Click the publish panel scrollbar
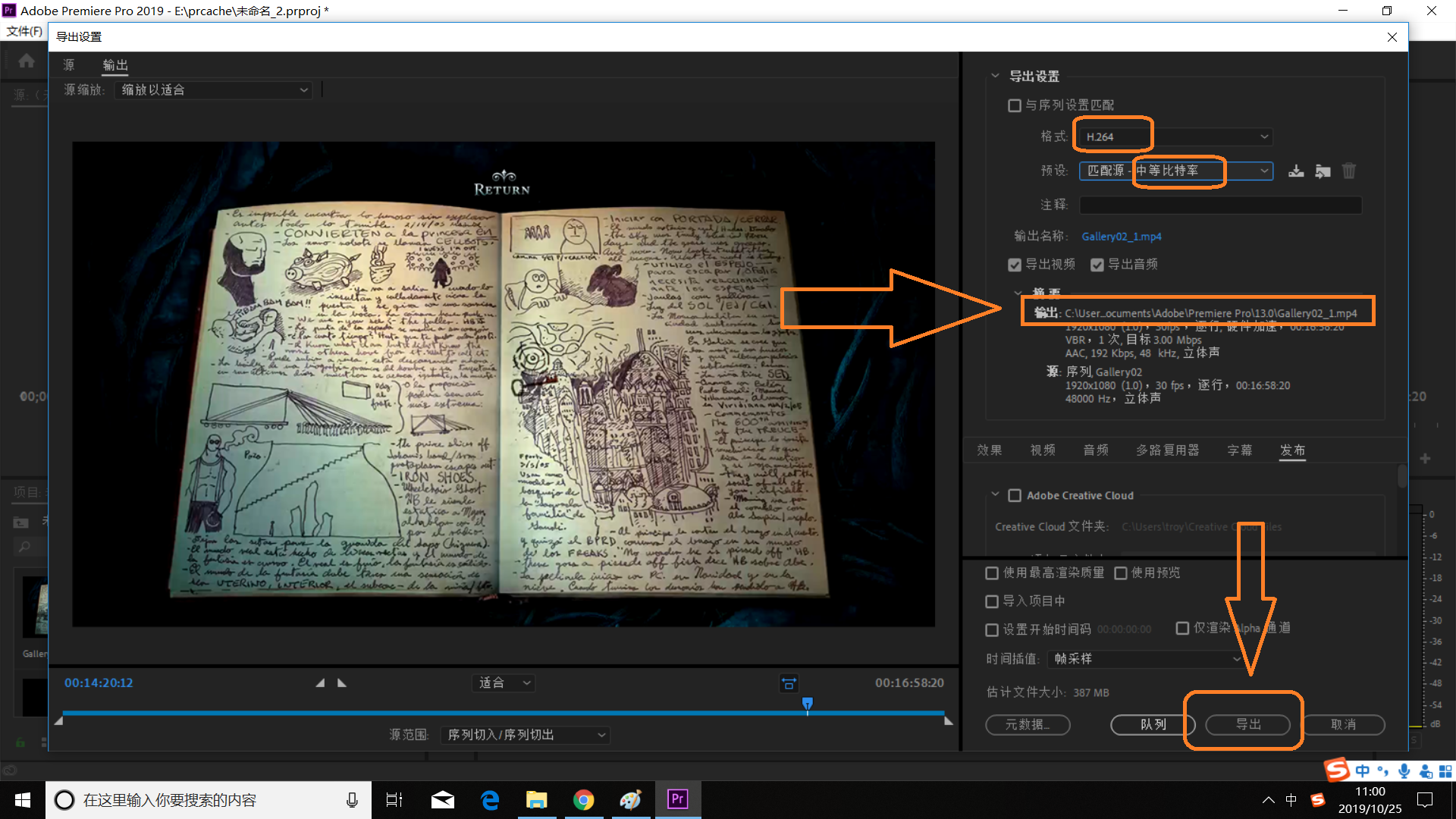This screenshot has height=819, width=1456. point(1402,478)
